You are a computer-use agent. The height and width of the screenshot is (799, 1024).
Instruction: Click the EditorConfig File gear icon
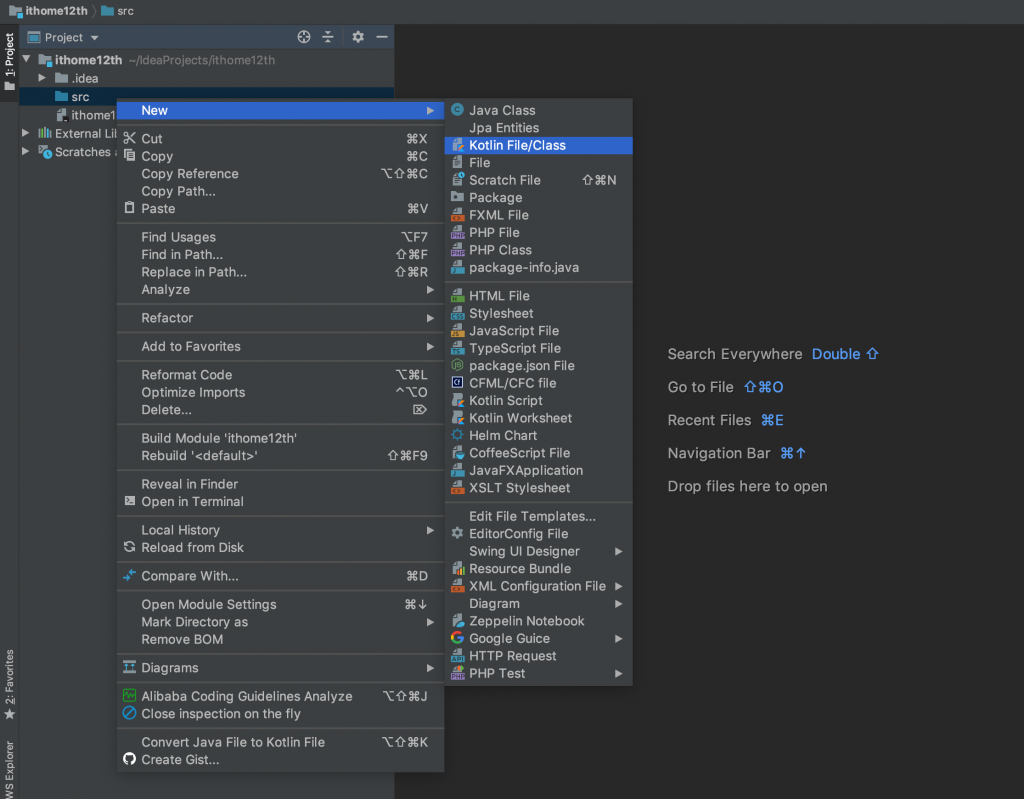458,533
